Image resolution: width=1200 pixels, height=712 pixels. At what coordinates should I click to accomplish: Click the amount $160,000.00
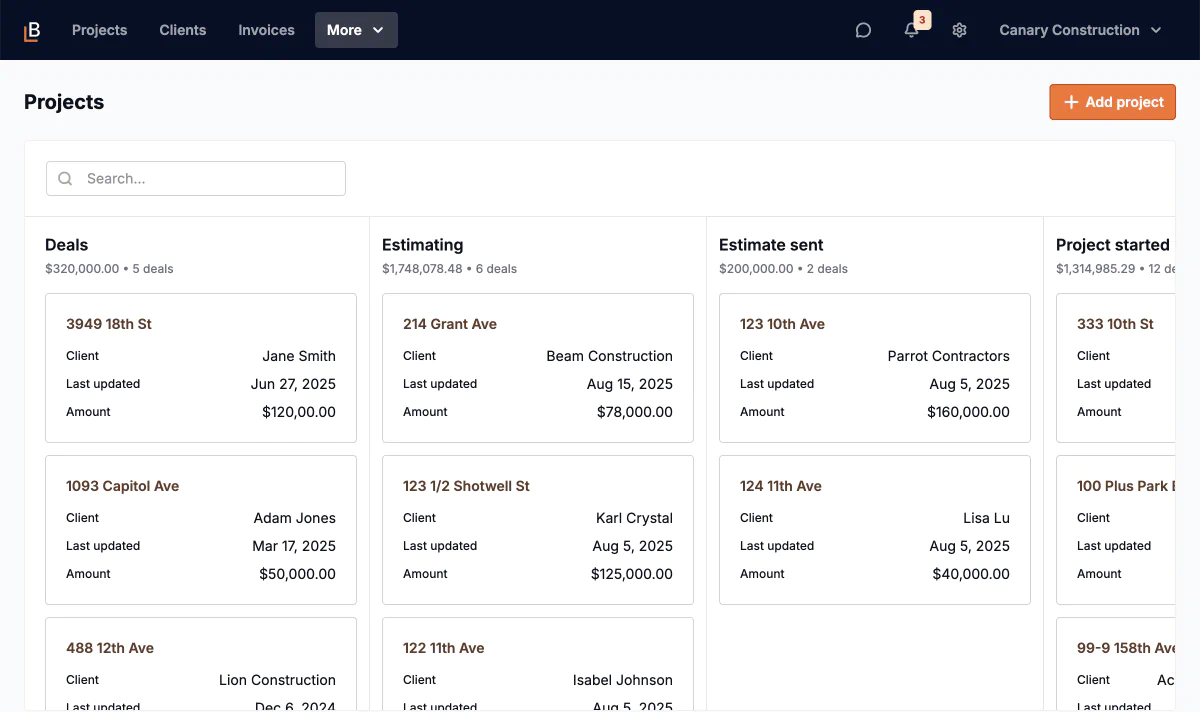coord(969,412)
